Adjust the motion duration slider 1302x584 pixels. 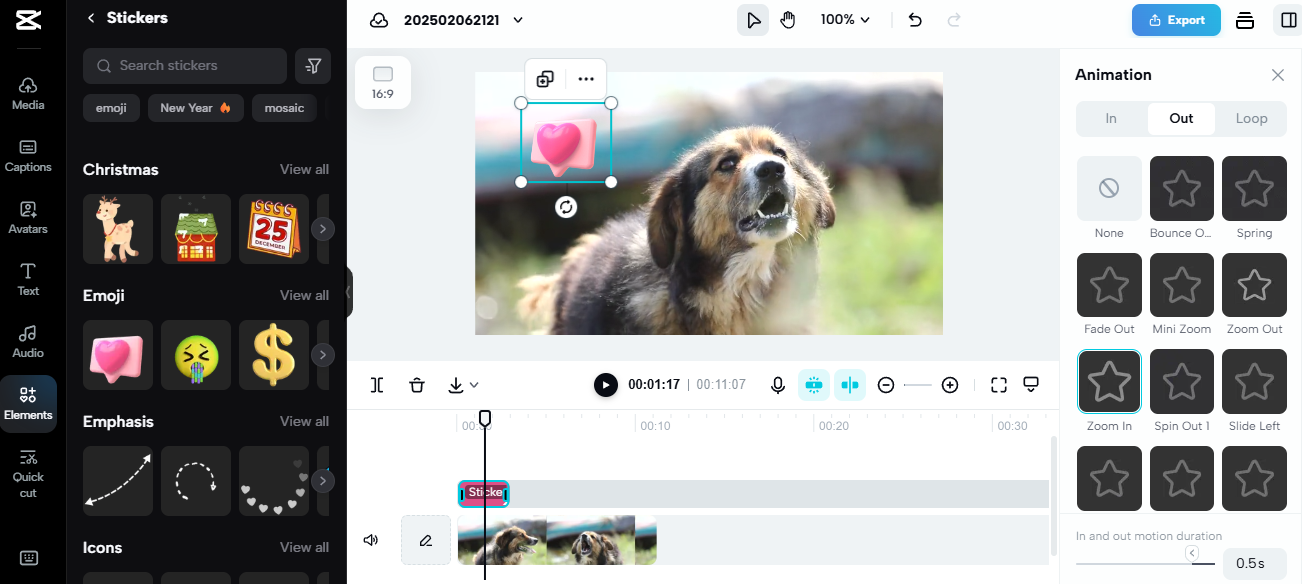(x=1192, y=554)
